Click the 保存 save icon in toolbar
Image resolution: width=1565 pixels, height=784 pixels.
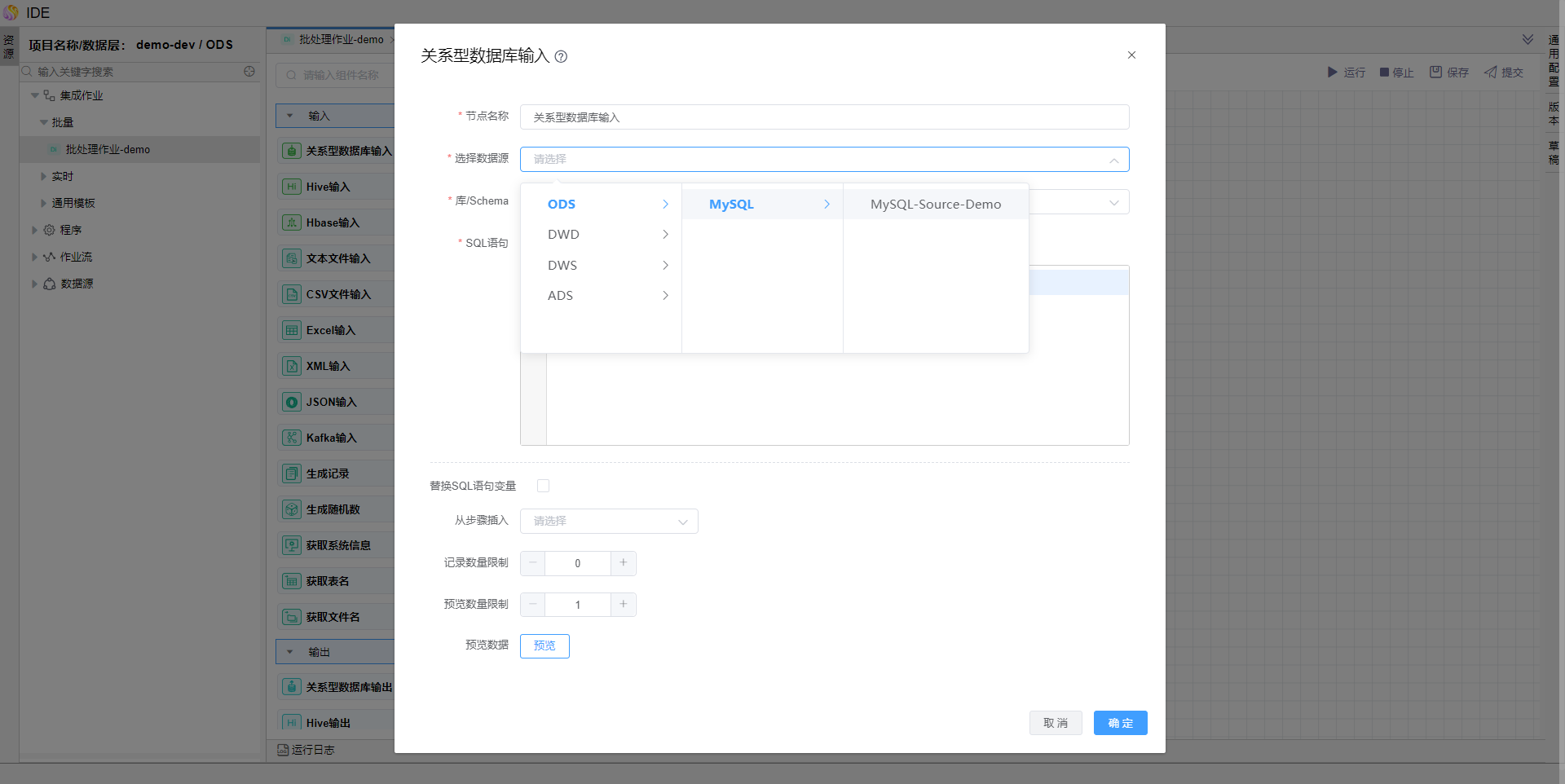pos(1435,73)
